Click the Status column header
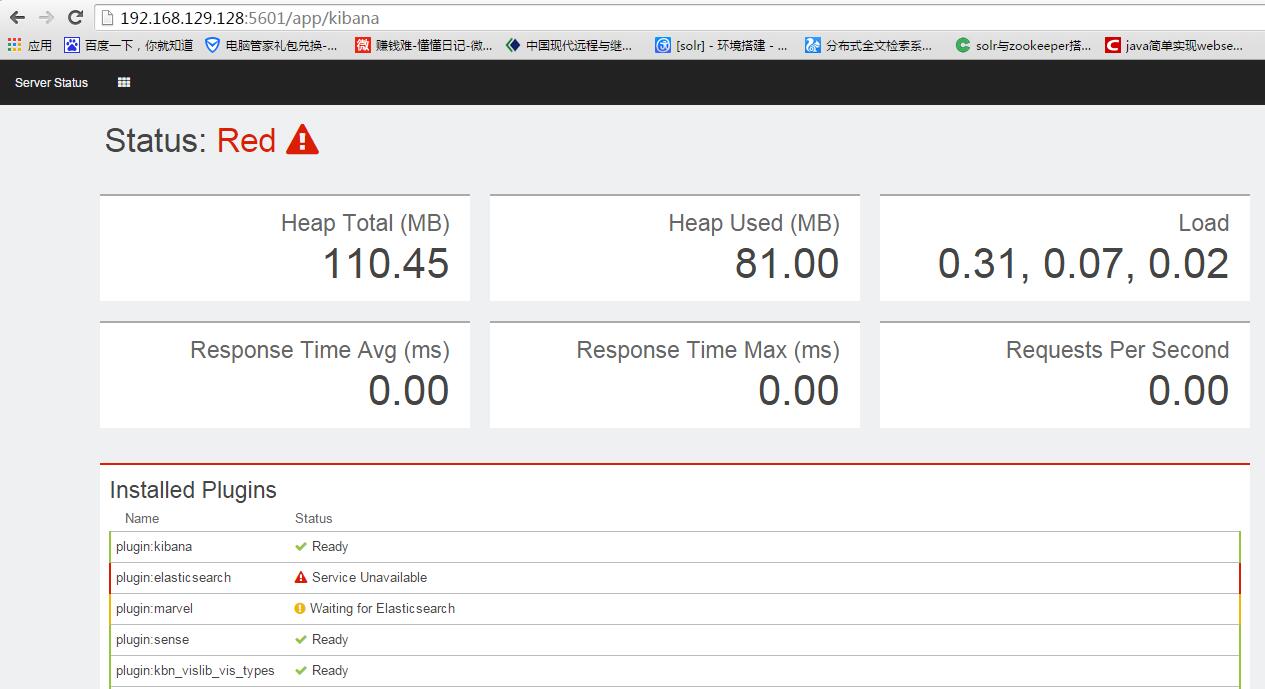This screenshot has width=1265, height=689. point(314,518)
